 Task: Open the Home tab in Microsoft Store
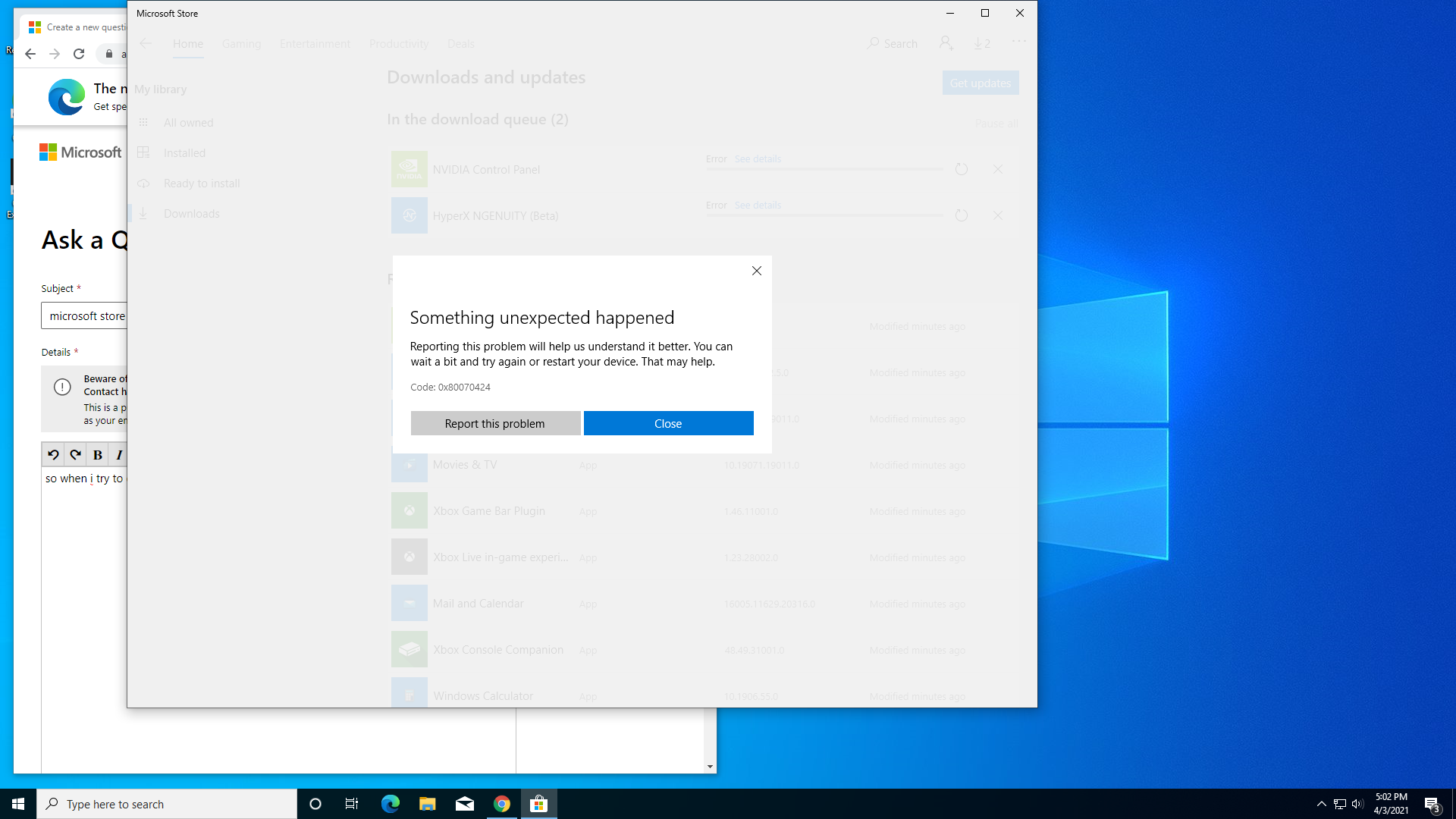tap(188, 44)
